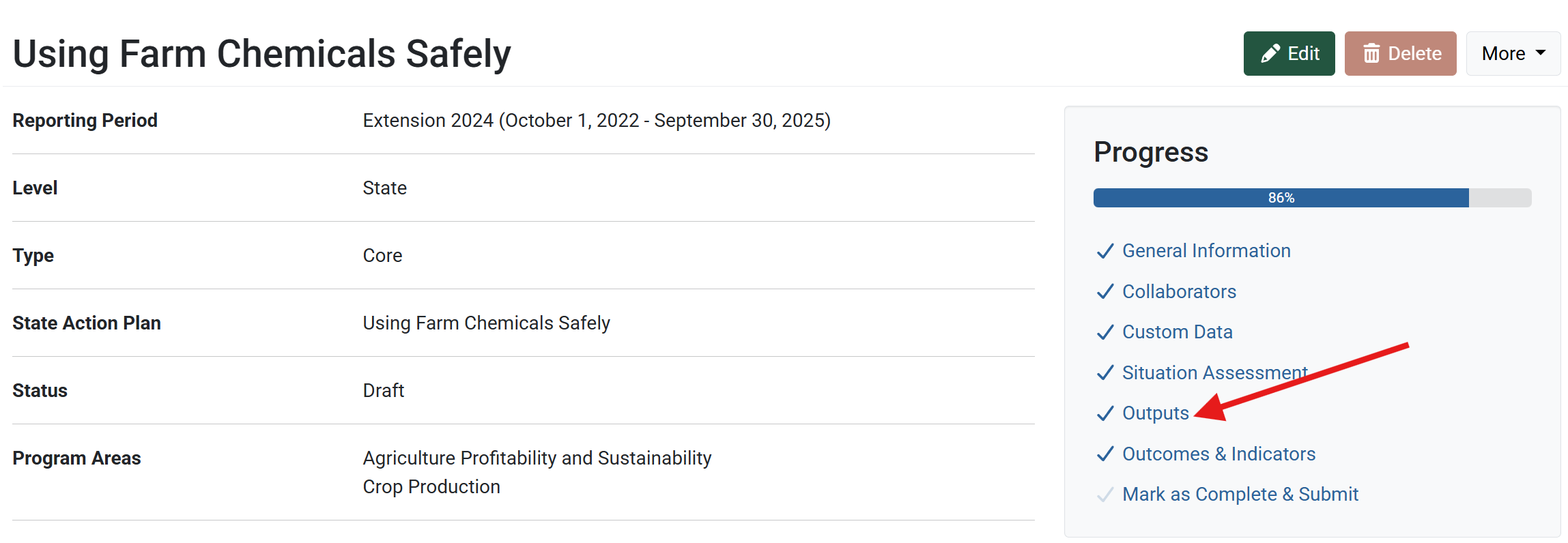Open Custom Data step
This screenshot has width=1568, height=543.
point(1177,332)
